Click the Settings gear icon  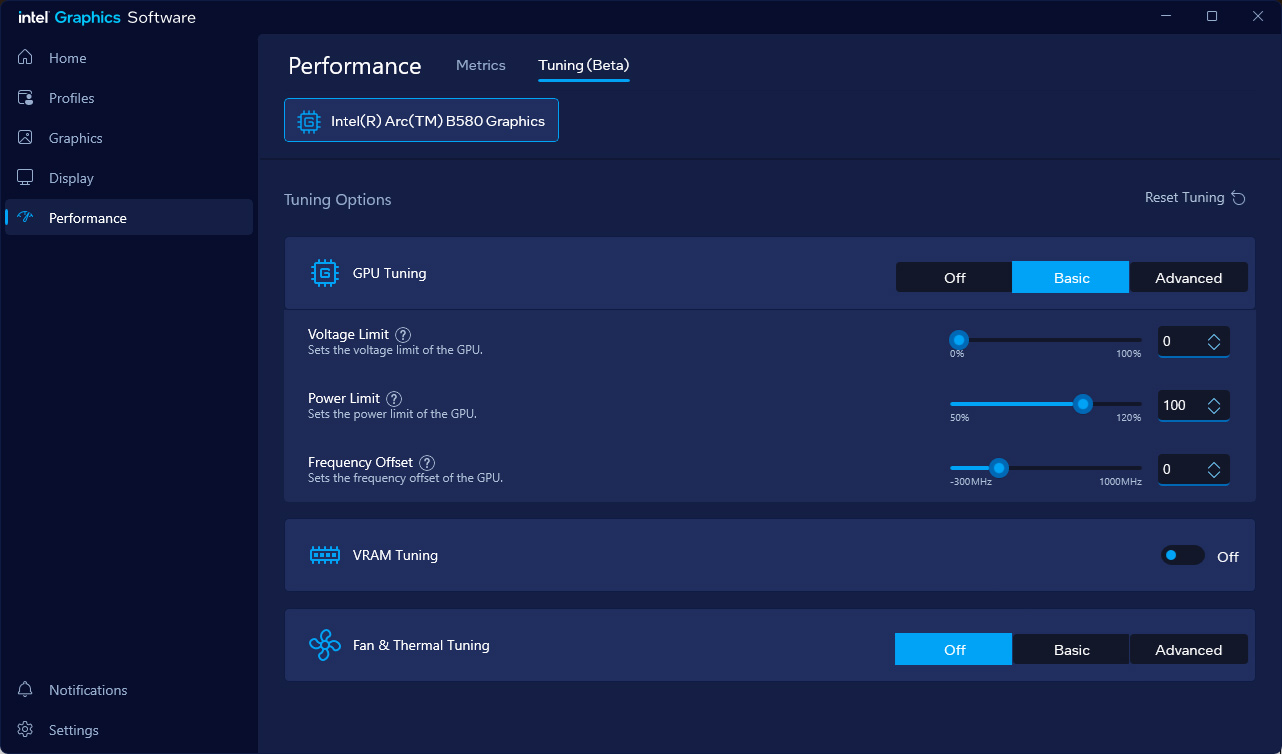(26, 730)
